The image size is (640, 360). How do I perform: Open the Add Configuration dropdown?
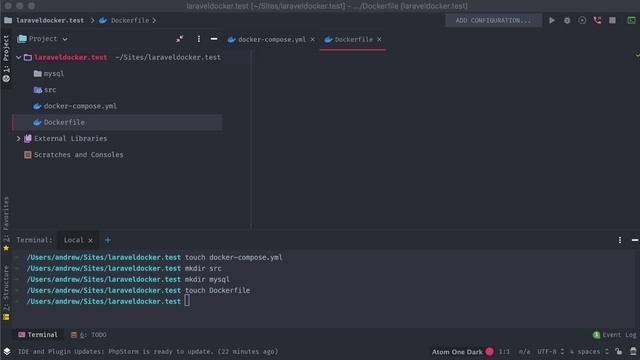[493, 20]
